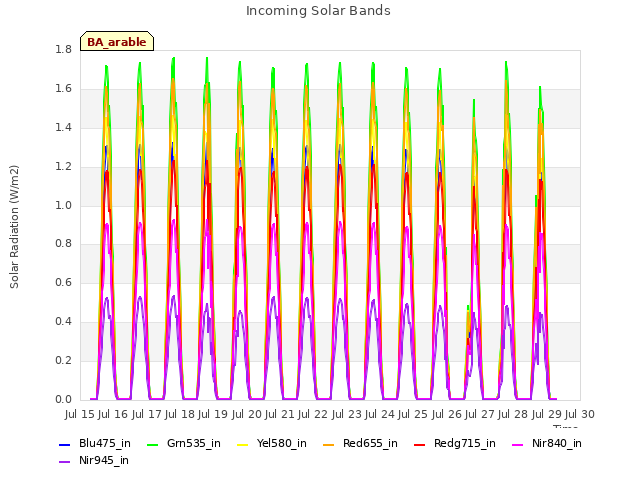The width and height of the screenshot is (640, 480).
Task: Select the Yel580_in legend label
Action: tap(282, 443)
